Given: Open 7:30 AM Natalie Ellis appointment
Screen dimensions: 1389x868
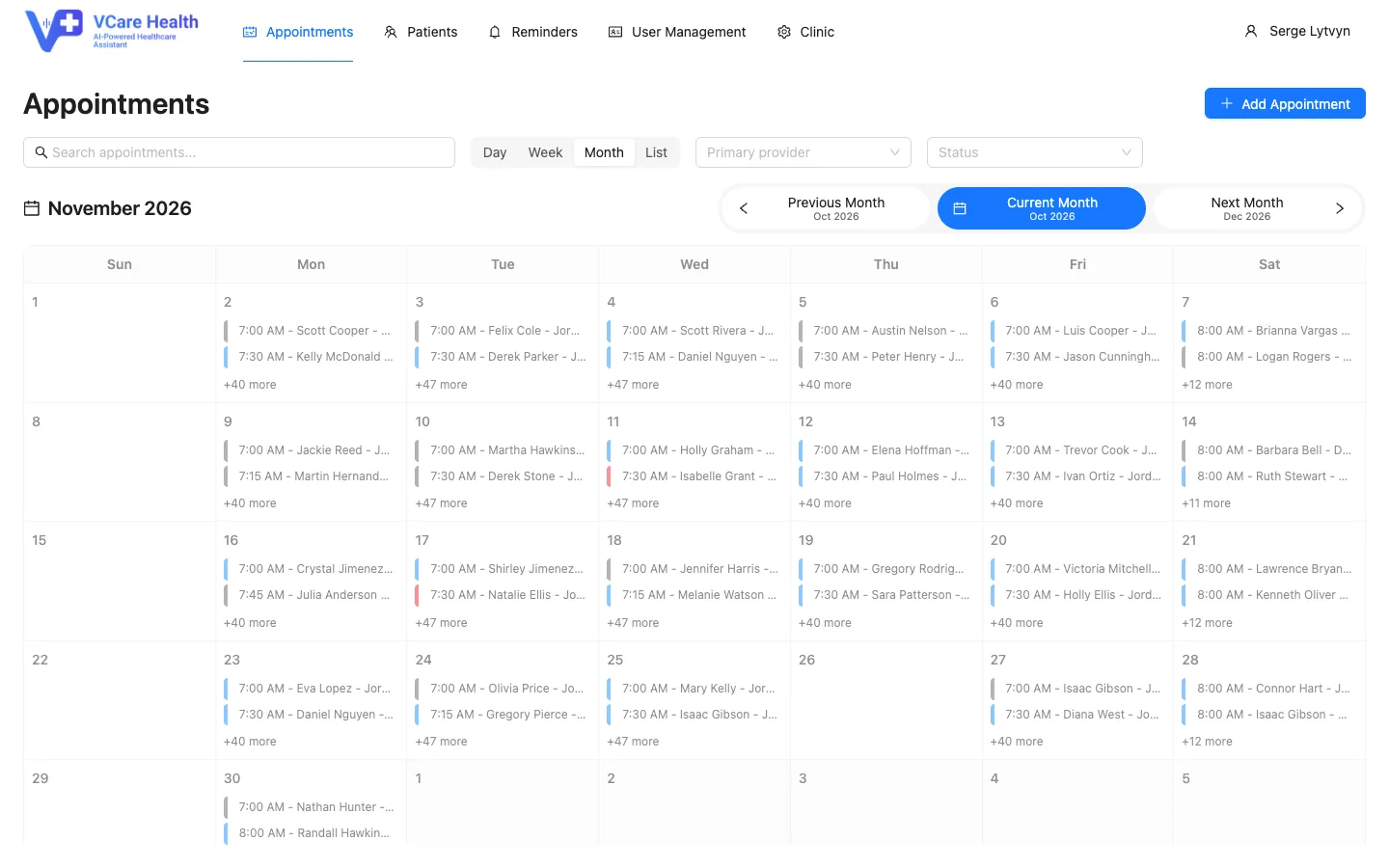Looking at the screenshot, I should [502, 595].
